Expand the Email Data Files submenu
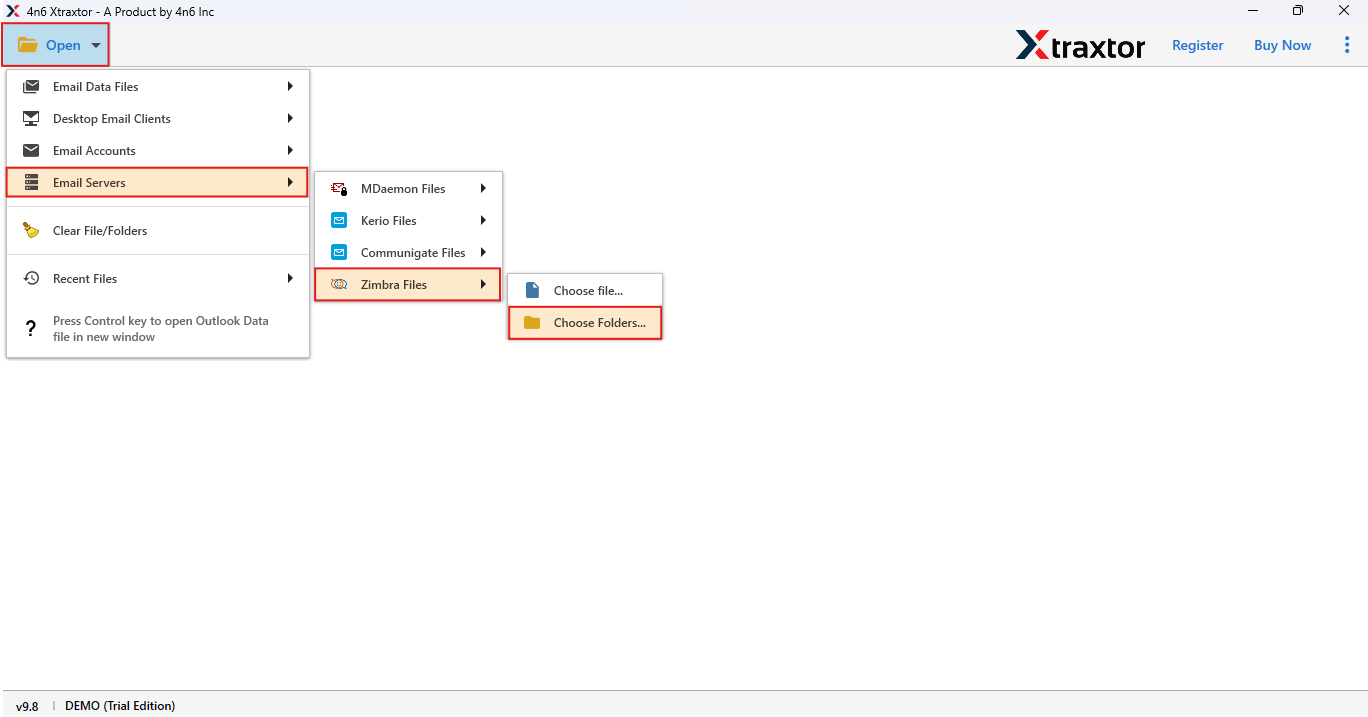Viewport: 1368px width, 717px height. (x=290, y=86)
